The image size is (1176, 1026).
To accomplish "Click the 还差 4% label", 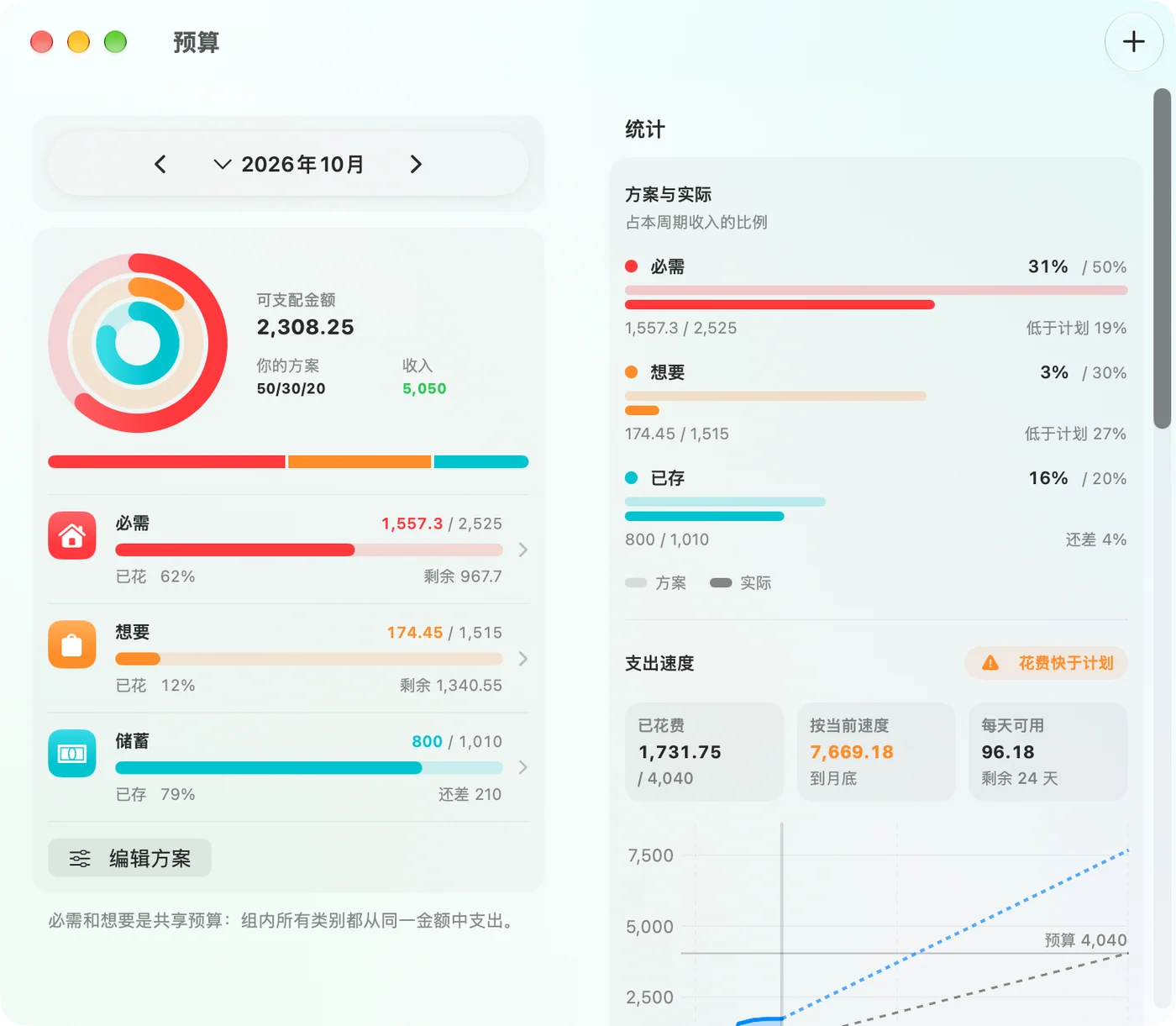I will pos(1096,539).
